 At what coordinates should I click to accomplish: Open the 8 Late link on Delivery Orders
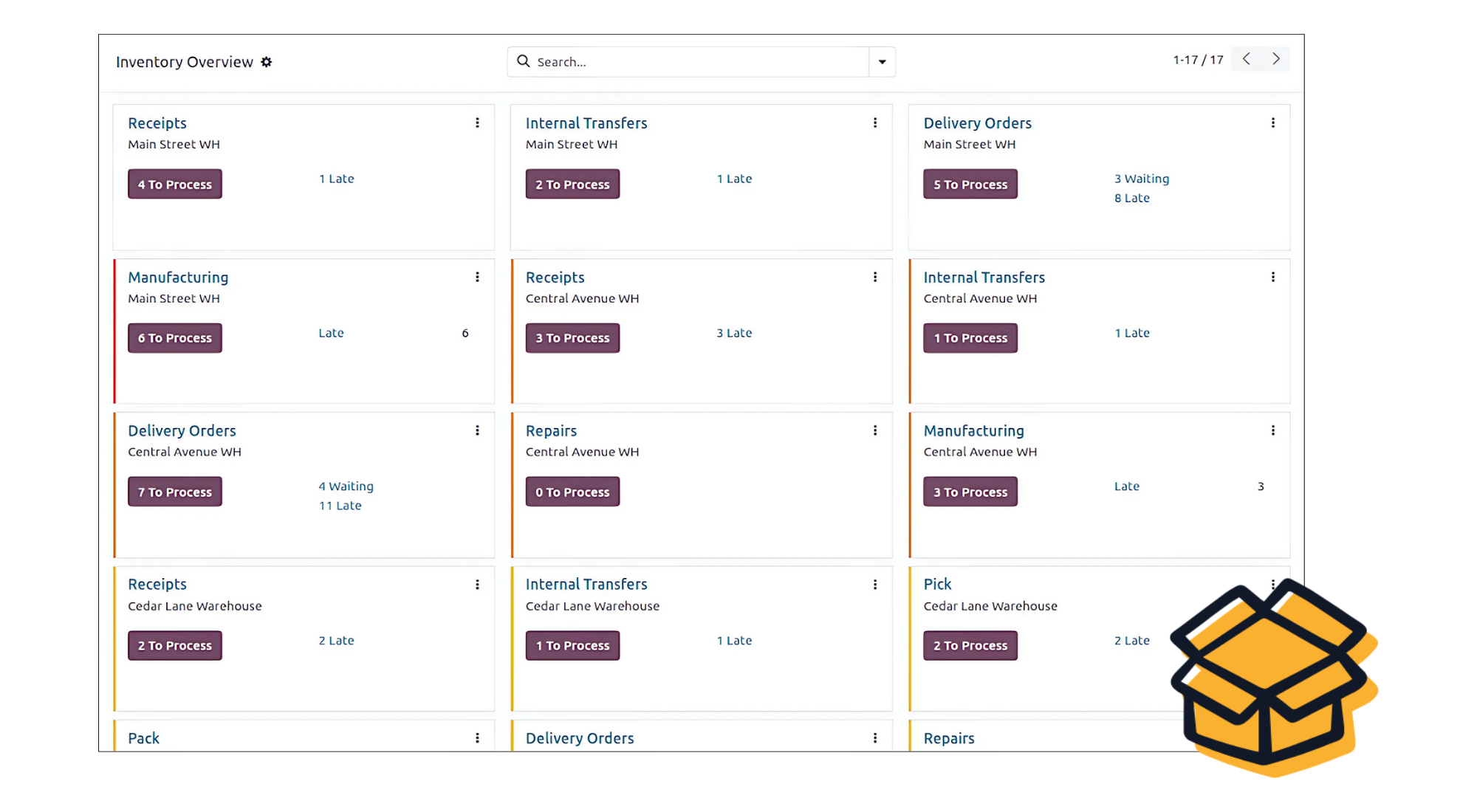click(1131, 198)
